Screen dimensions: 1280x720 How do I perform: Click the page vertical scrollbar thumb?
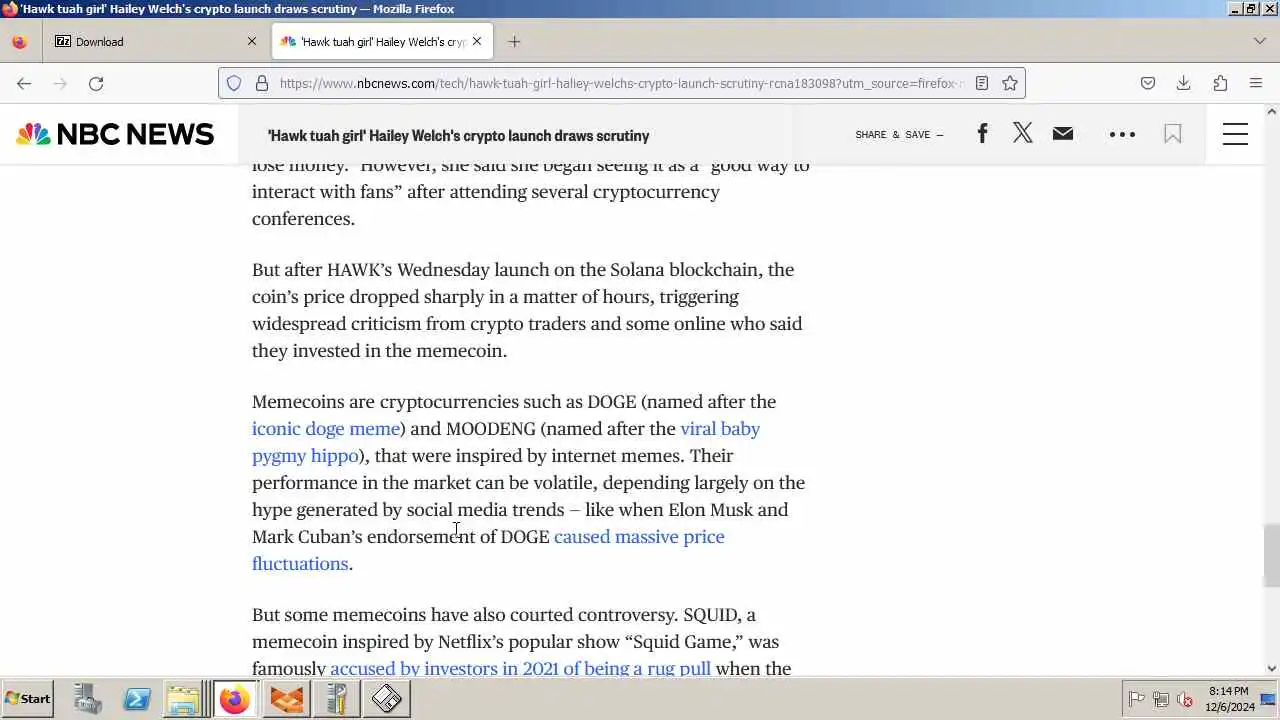pyautogui.click(x=1272, y=556)
